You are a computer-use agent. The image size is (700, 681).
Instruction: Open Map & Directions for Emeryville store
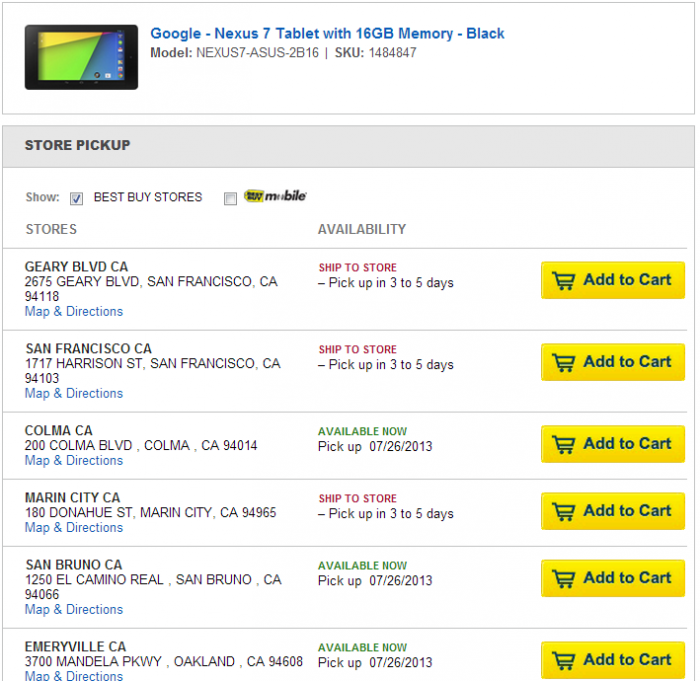pyautogui.click(x=74, y=676)
